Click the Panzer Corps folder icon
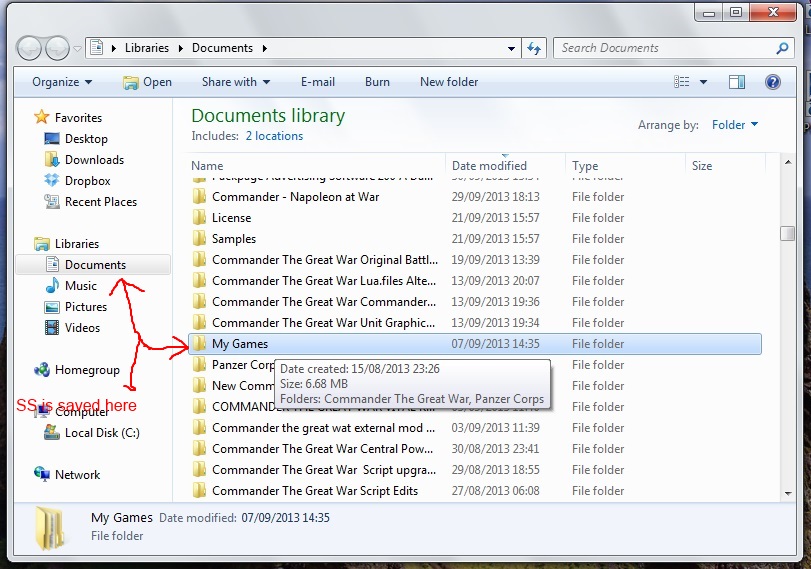Screen dimensions: 811x569 pyautogui.click(x=199, y=365)
